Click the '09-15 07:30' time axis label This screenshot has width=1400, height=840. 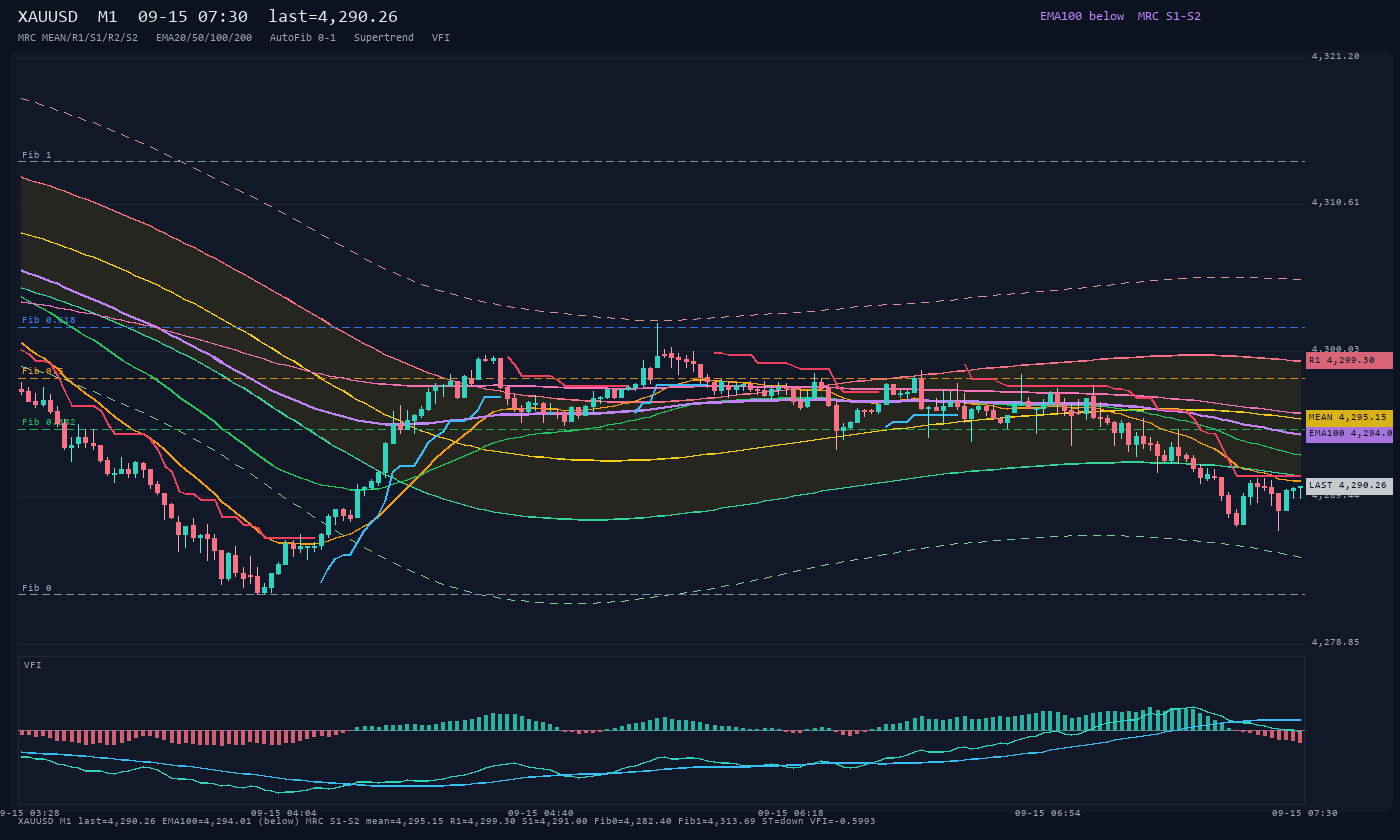click(1305, 813)
